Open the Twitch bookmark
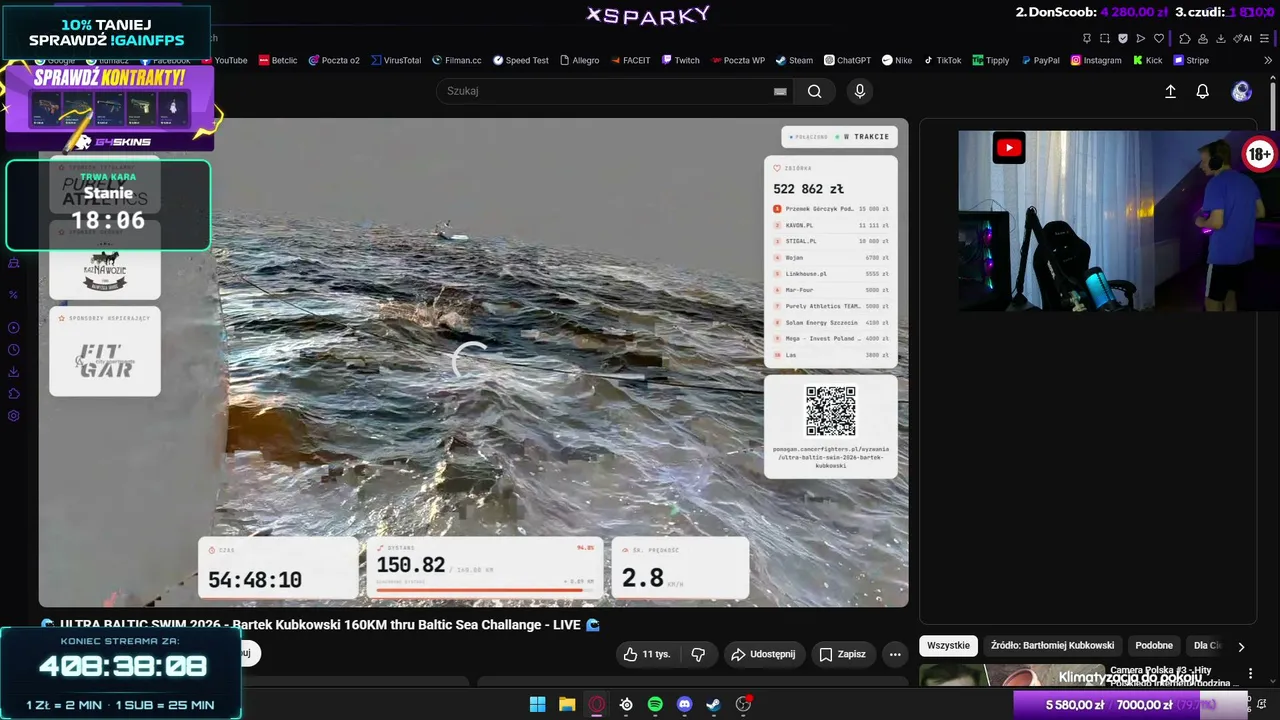 coord(680,60)
